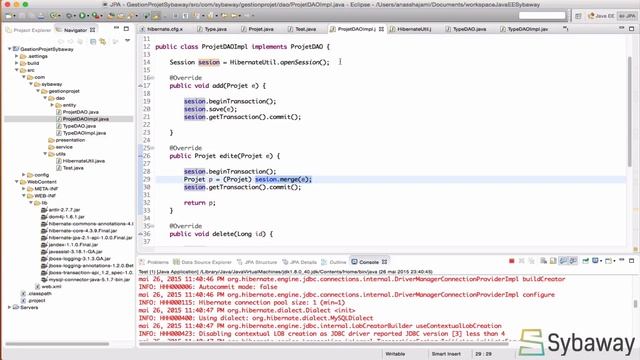The image size is (640, 360).
Task: Select ProjetDAO.java in Navigator tree
Action: (x=78, y=112)
